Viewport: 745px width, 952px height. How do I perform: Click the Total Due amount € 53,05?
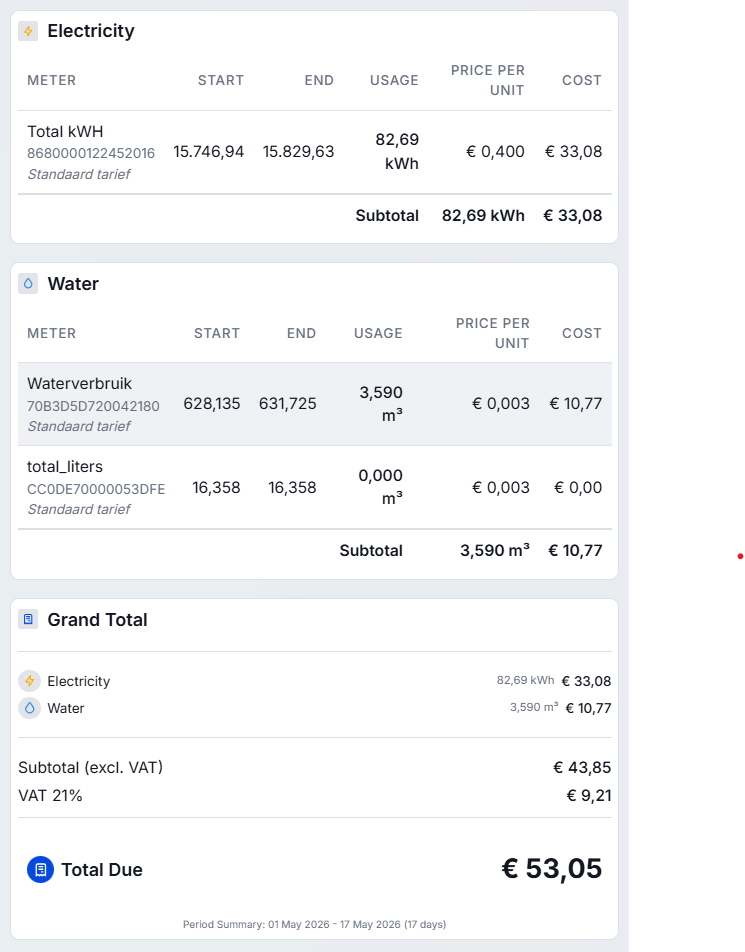(x=551, y=869)
